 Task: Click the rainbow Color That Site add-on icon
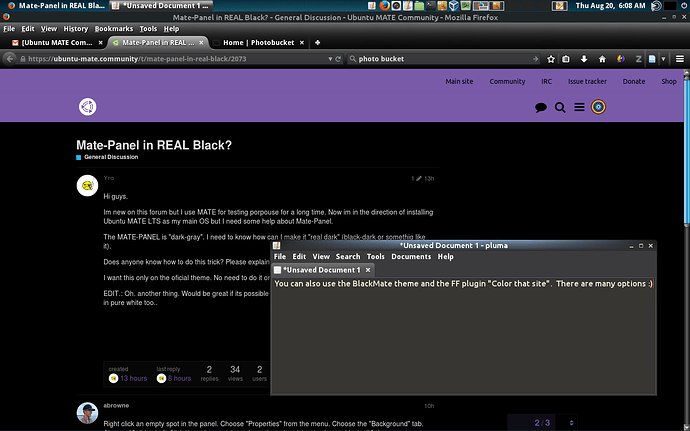[x=620, y=59]
